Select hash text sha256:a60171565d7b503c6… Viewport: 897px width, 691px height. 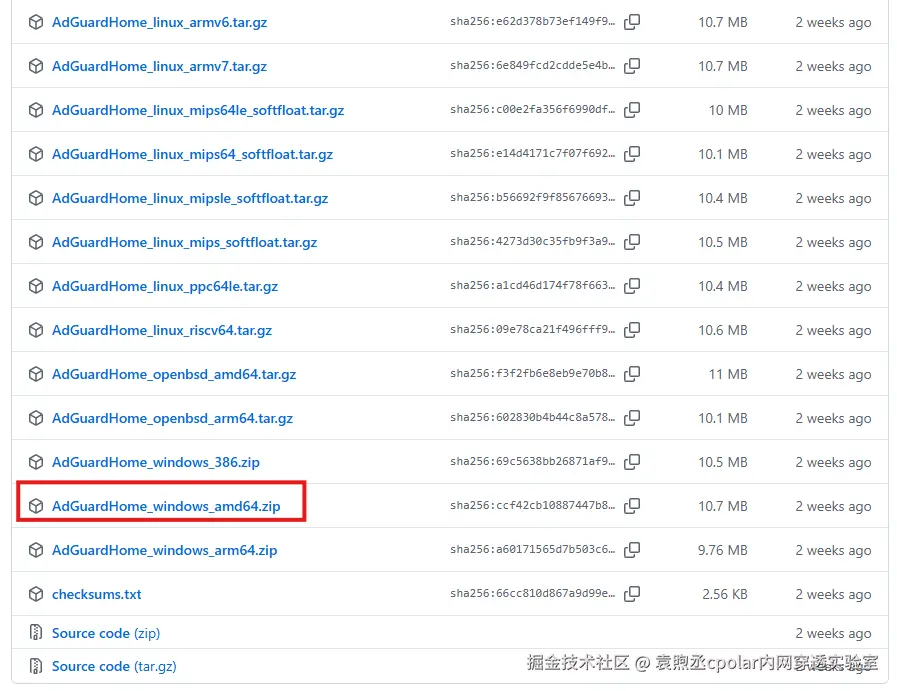point(532,550)
